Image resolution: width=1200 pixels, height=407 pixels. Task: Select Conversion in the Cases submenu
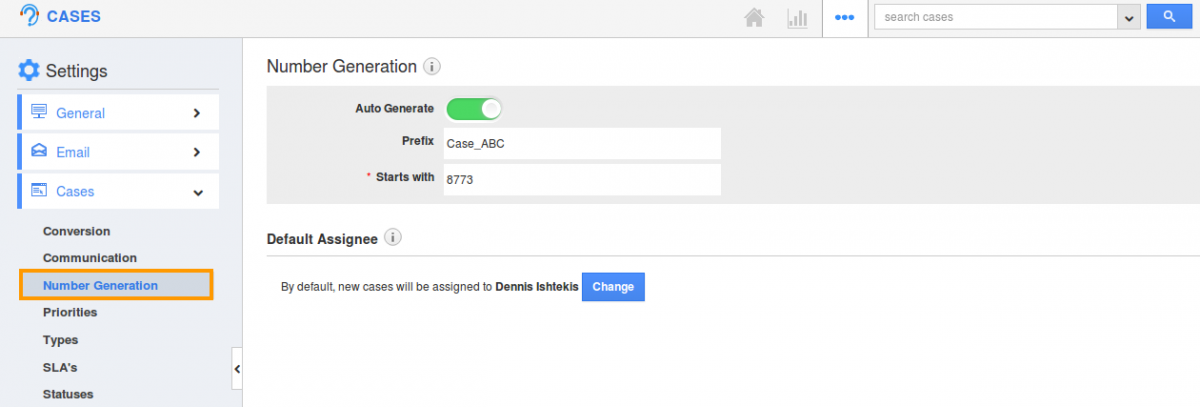pyautogui.click(x=77, y=231)
